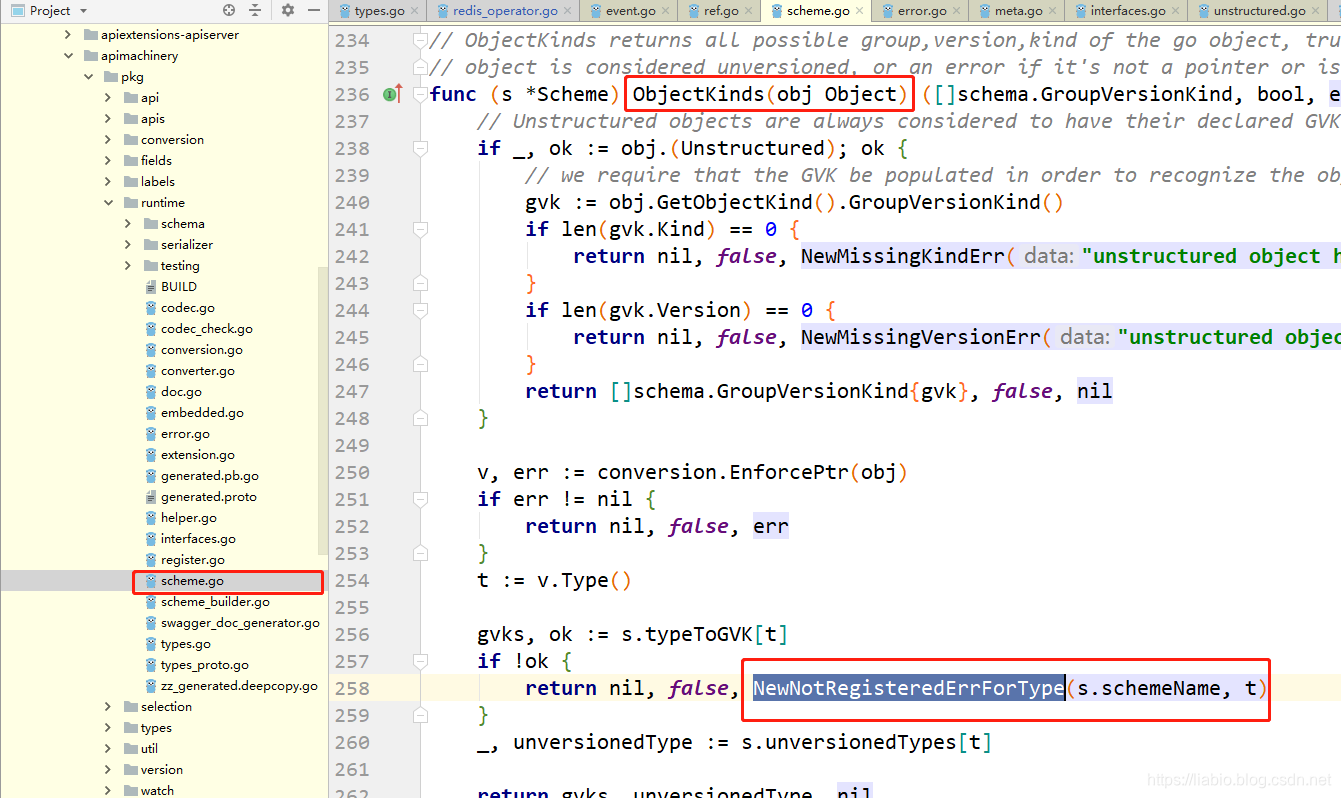Expand the serializer folder
This screenshot has height=798, width=1341.
128,245
